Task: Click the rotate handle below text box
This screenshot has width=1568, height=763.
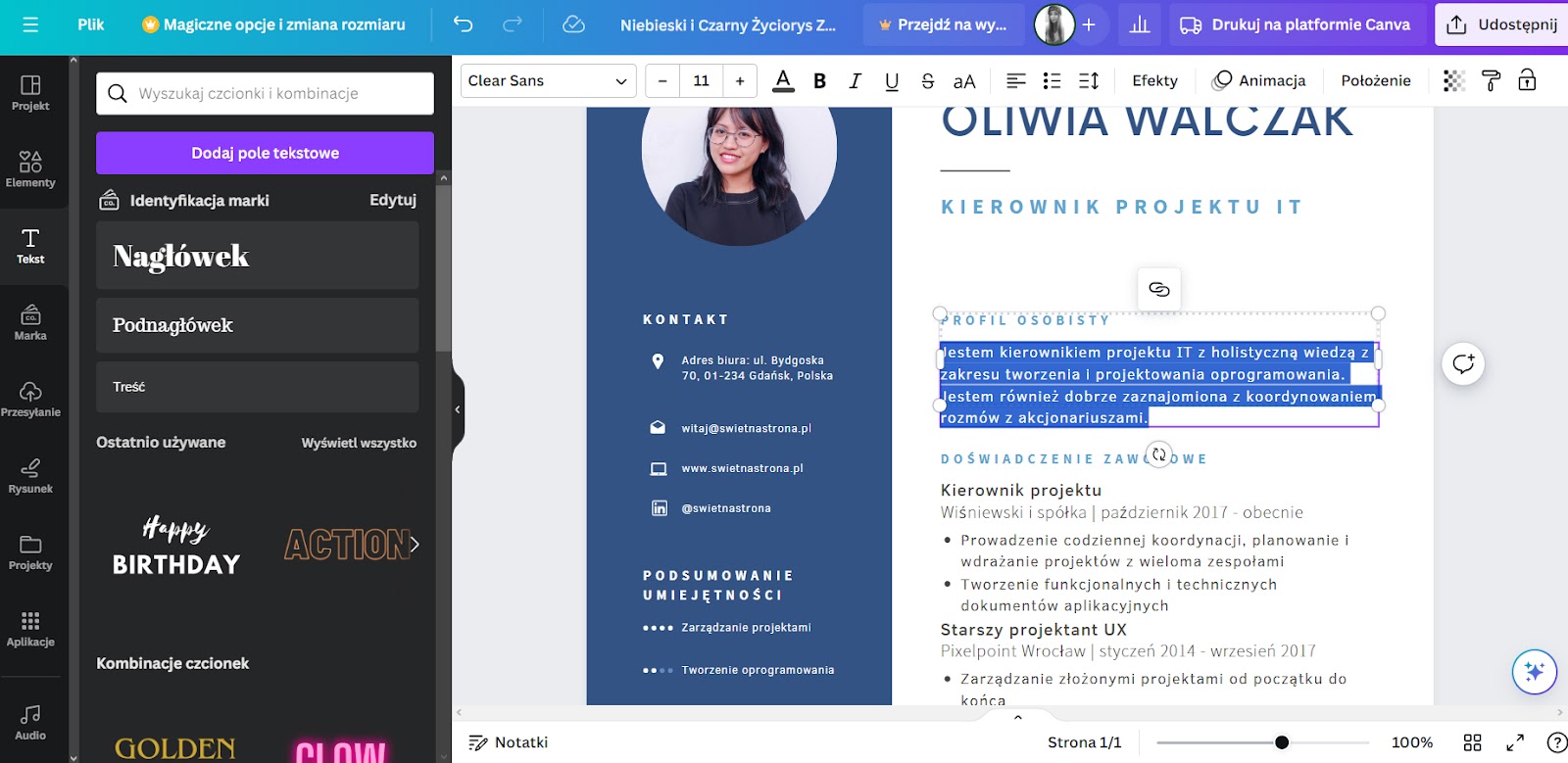Action: (1159, 454)
